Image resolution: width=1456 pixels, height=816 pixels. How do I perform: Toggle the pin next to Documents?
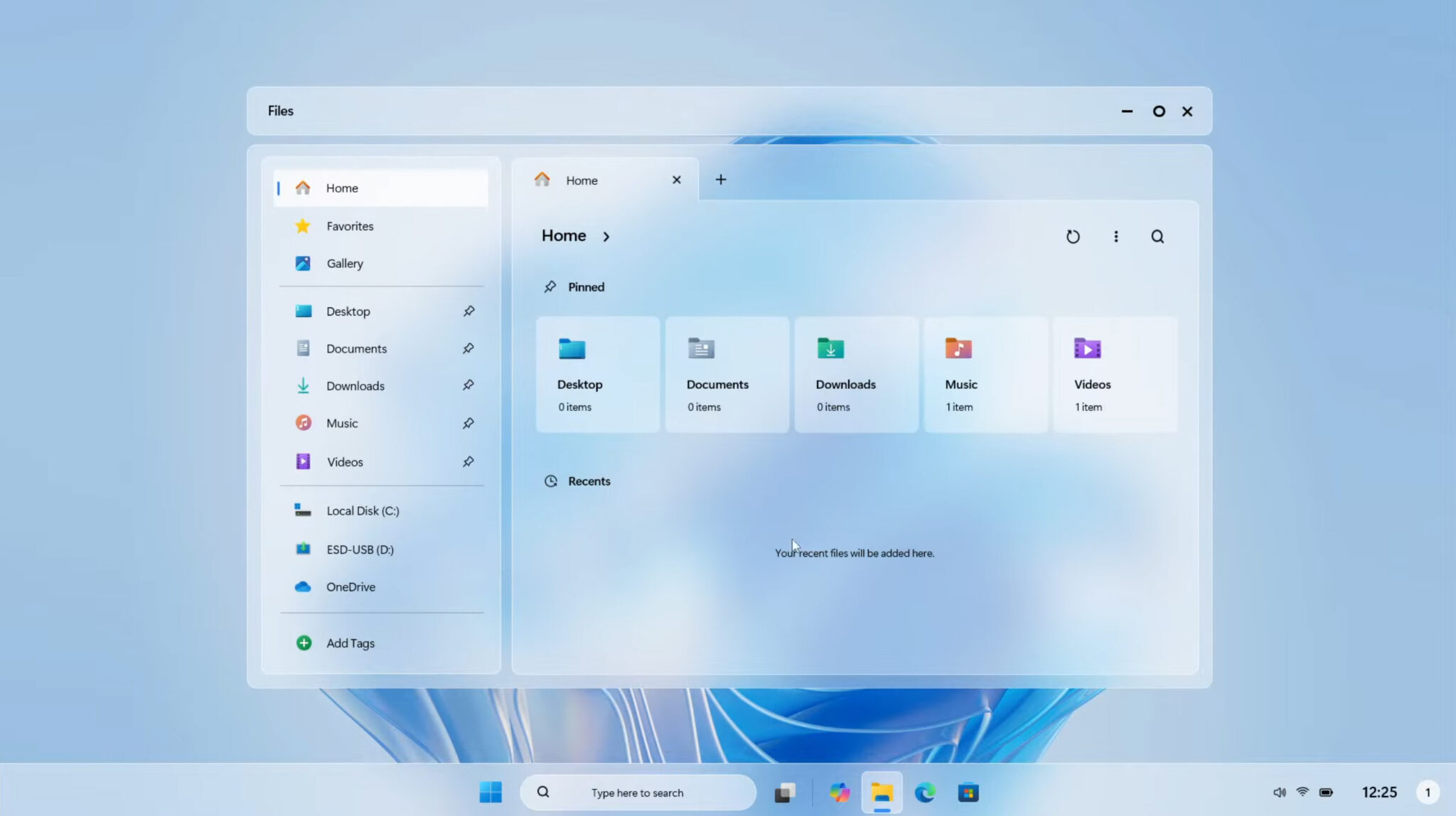click(x=469, y=348)
